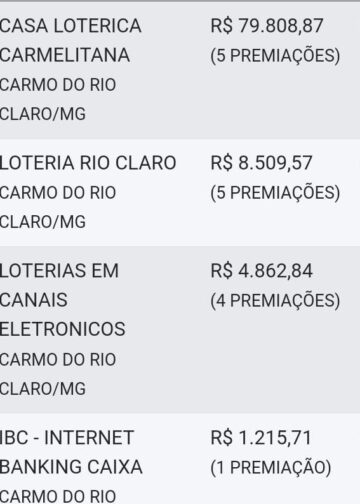Click the R$ 79.808,87 prize amount
360x504 pixels.
pos(267,26)
